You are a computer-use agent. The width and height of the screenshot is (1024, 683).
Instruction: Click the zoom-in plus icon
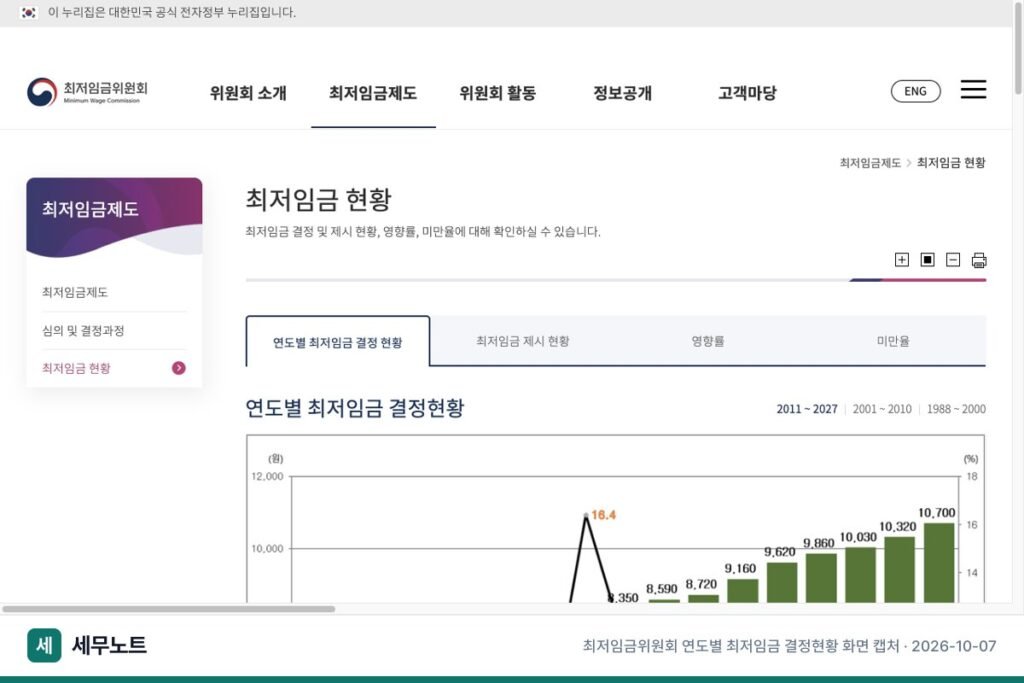click(901, 260)
